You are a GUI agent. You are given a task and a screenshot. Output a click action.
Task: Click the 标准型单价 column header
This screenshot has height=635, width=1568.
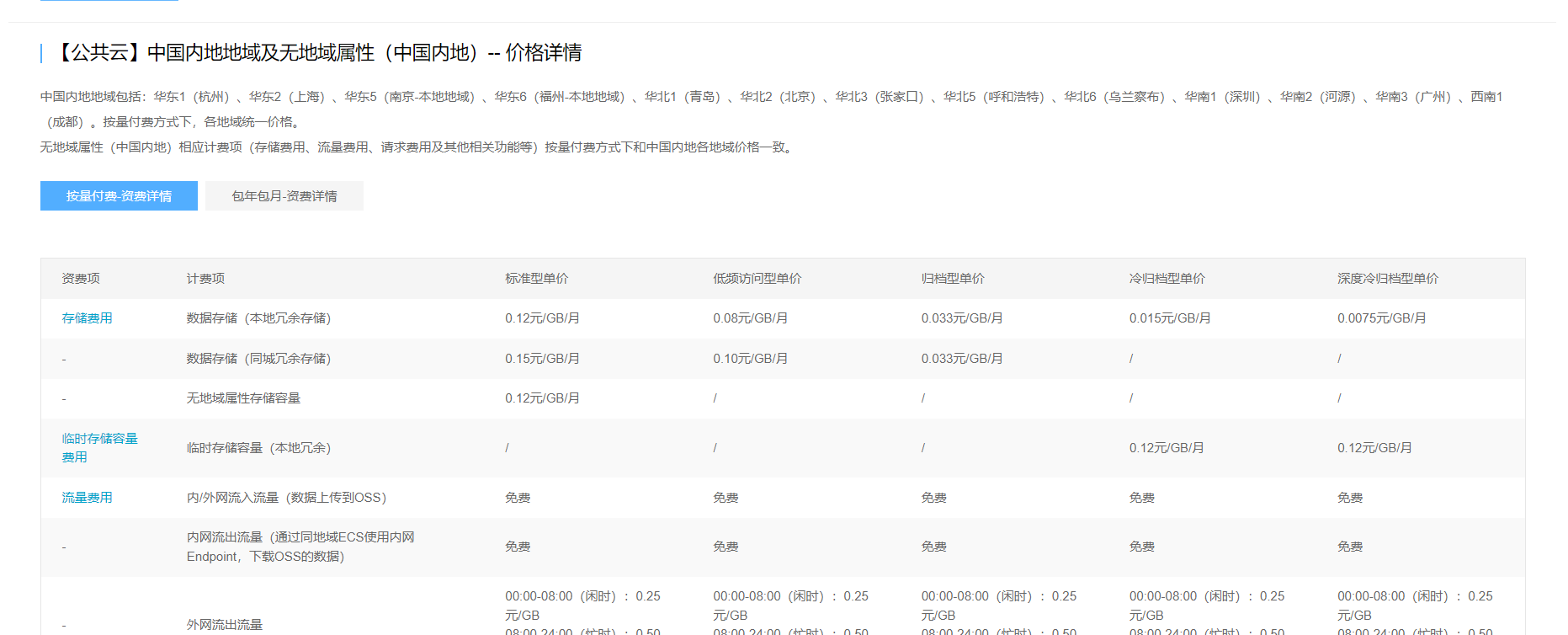click(536, 279)
